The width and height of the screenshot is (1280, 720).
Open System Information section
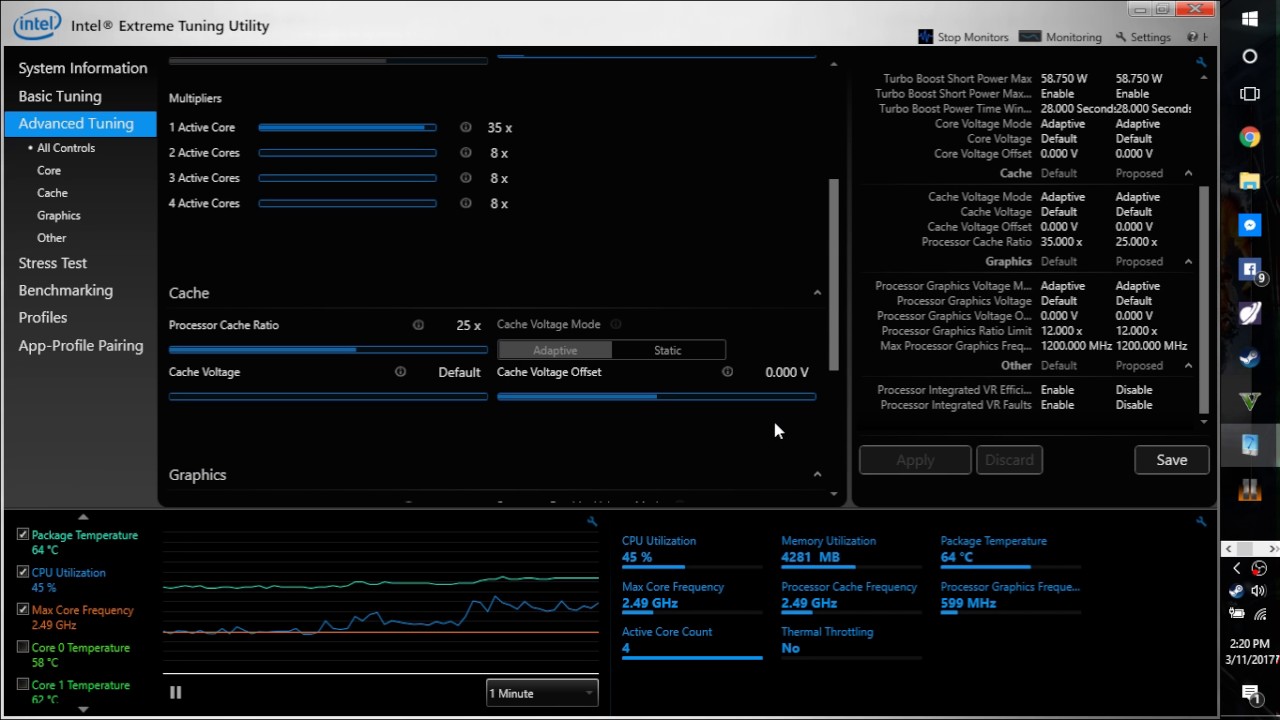(x=83, y=68)
